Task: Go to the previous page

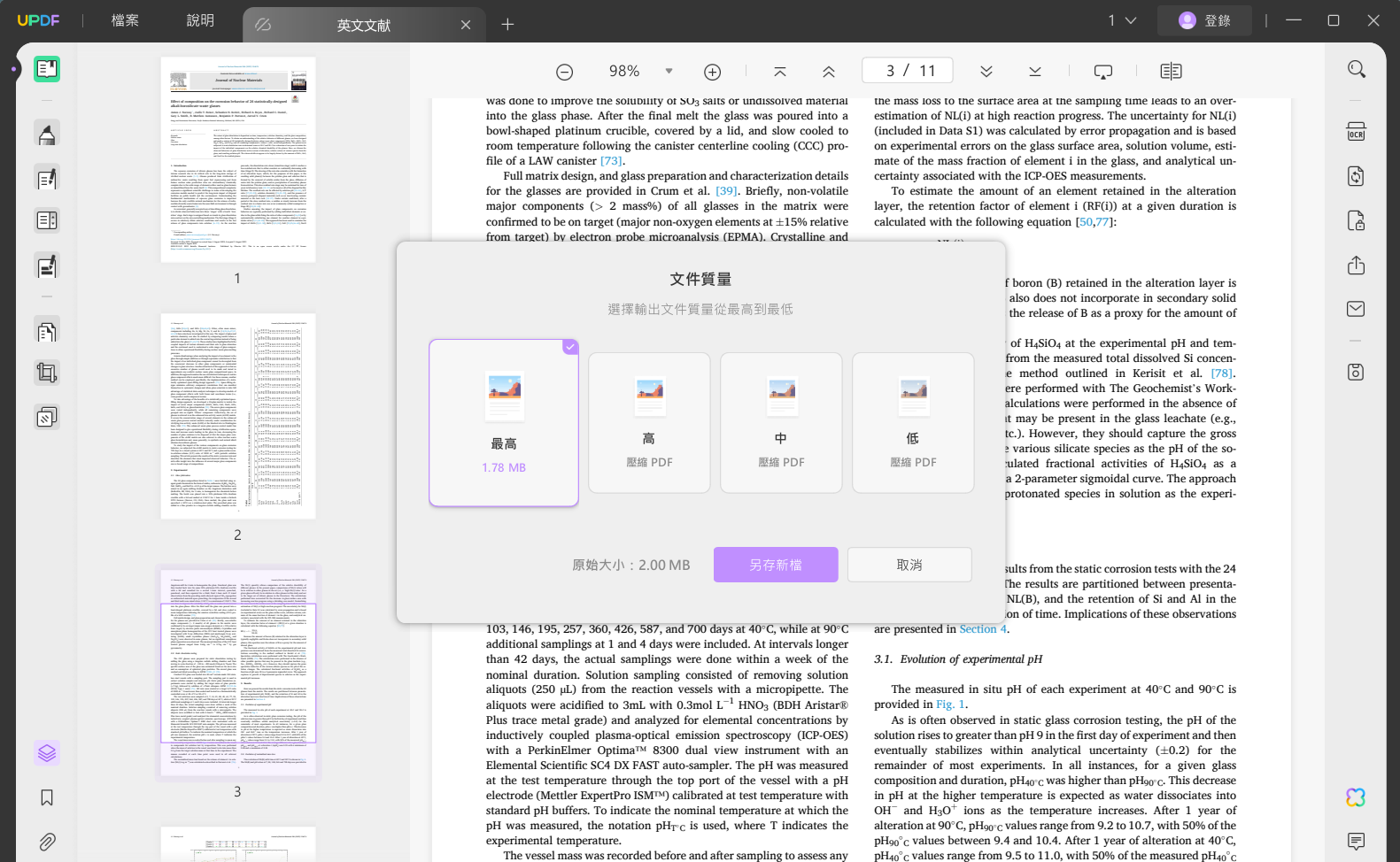Action: pos(829,72)
